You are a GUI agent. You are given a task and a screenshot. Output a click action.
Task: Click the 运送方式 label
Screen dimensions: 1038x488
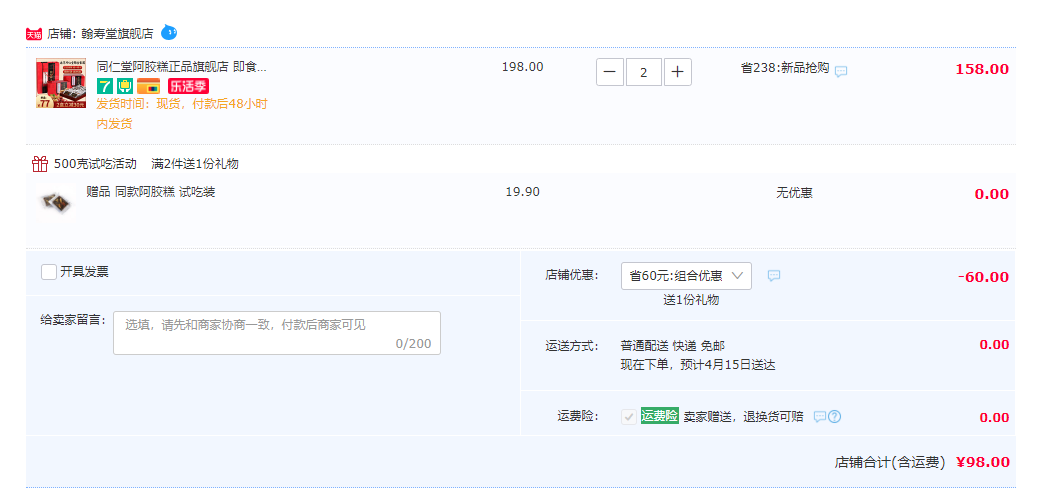pos(572,346)
